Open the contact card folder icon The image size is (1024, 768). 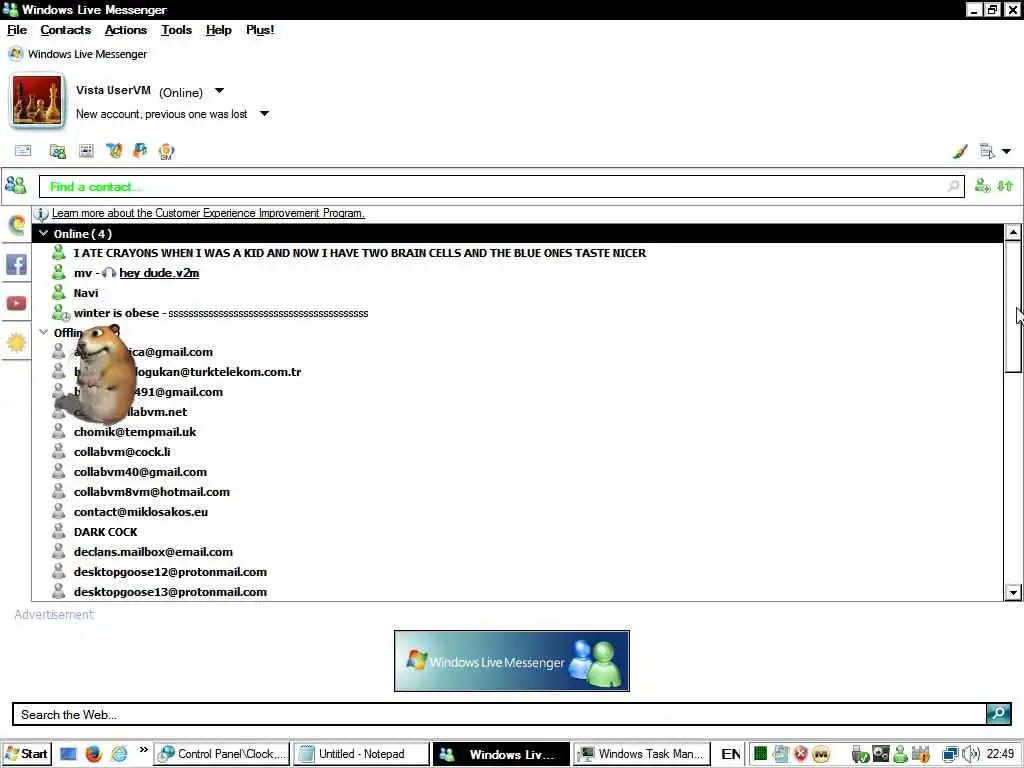[x=57, y=152]
